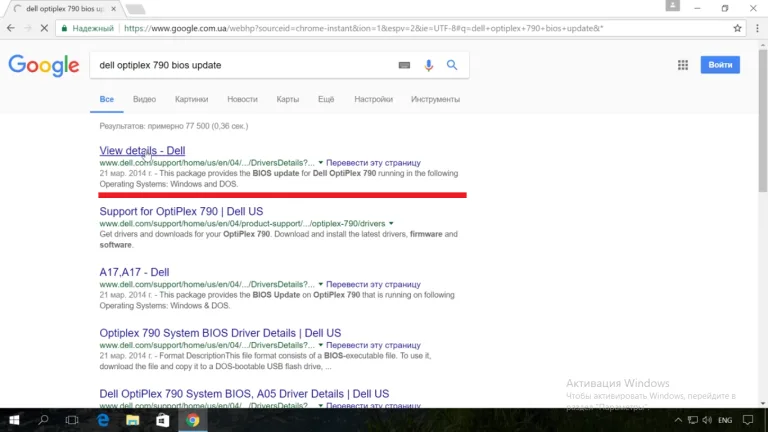Expand dropdown arrow of System BIOS Driver Details result
The width and height of the screenshot is (768, 432).
(321, 345)
